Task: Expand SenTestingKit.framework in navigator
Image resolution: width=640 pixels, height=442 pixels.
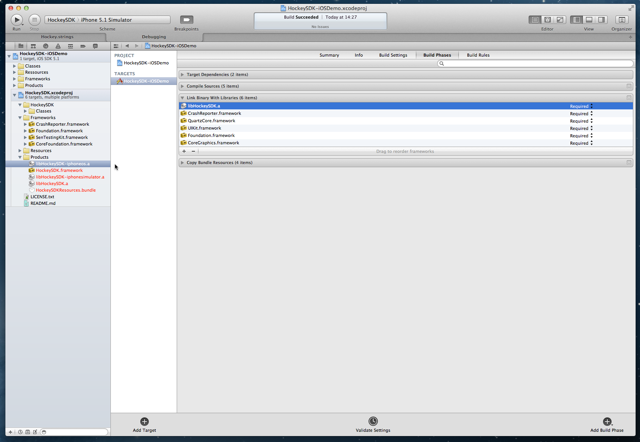Action: (x=25, y=138)
